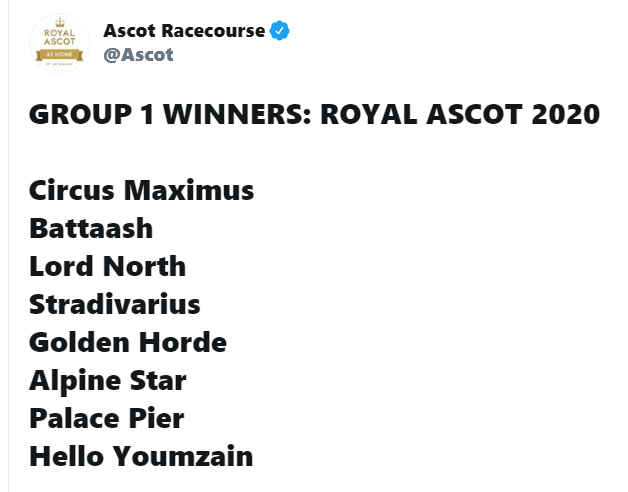Click the Battaash line
Viewport: 628px width, 492px height.
[91, 228]
